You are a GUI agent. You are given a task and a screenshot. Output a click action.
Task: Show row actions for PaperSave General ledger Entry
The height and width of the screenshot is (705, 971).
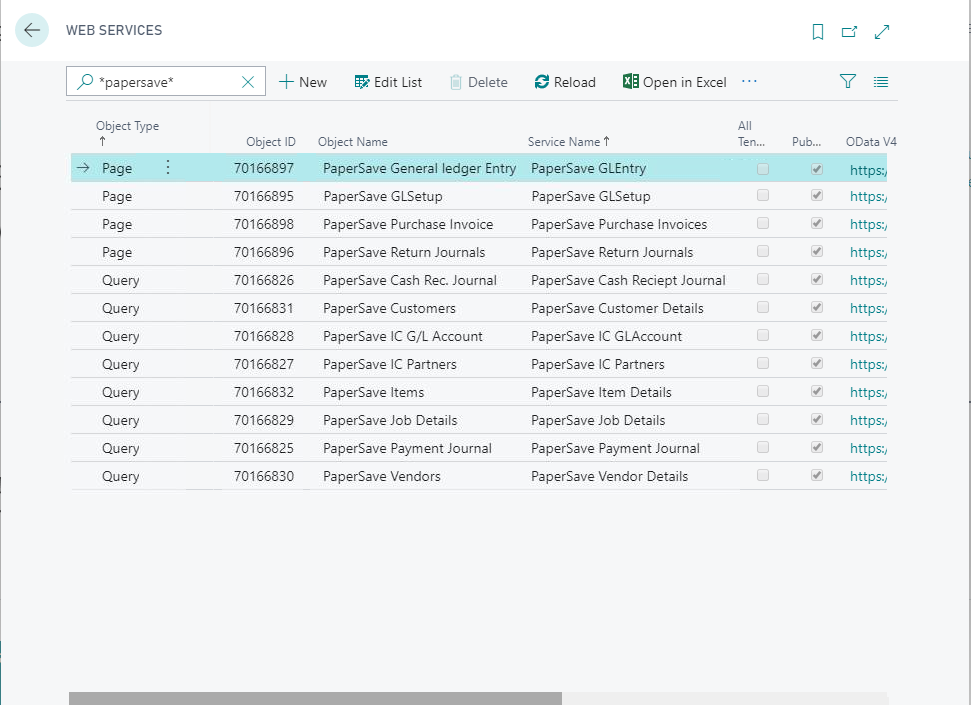[x=168, y=168]
